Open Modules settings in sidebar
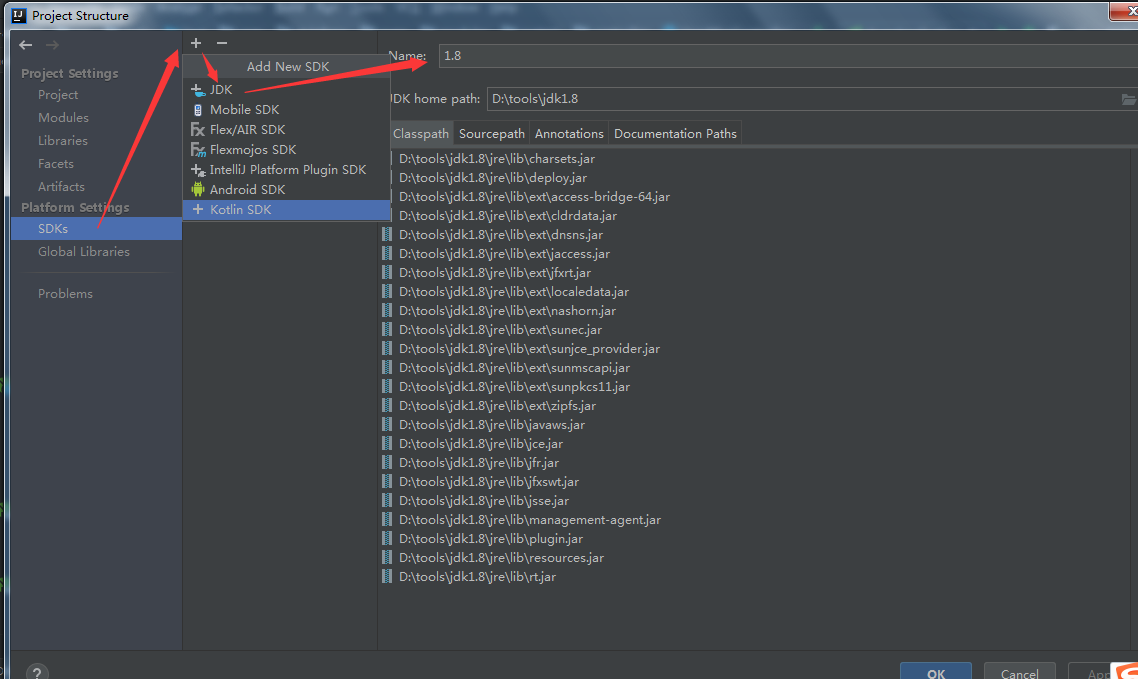 pyautogui.click(x=63, y=118)
